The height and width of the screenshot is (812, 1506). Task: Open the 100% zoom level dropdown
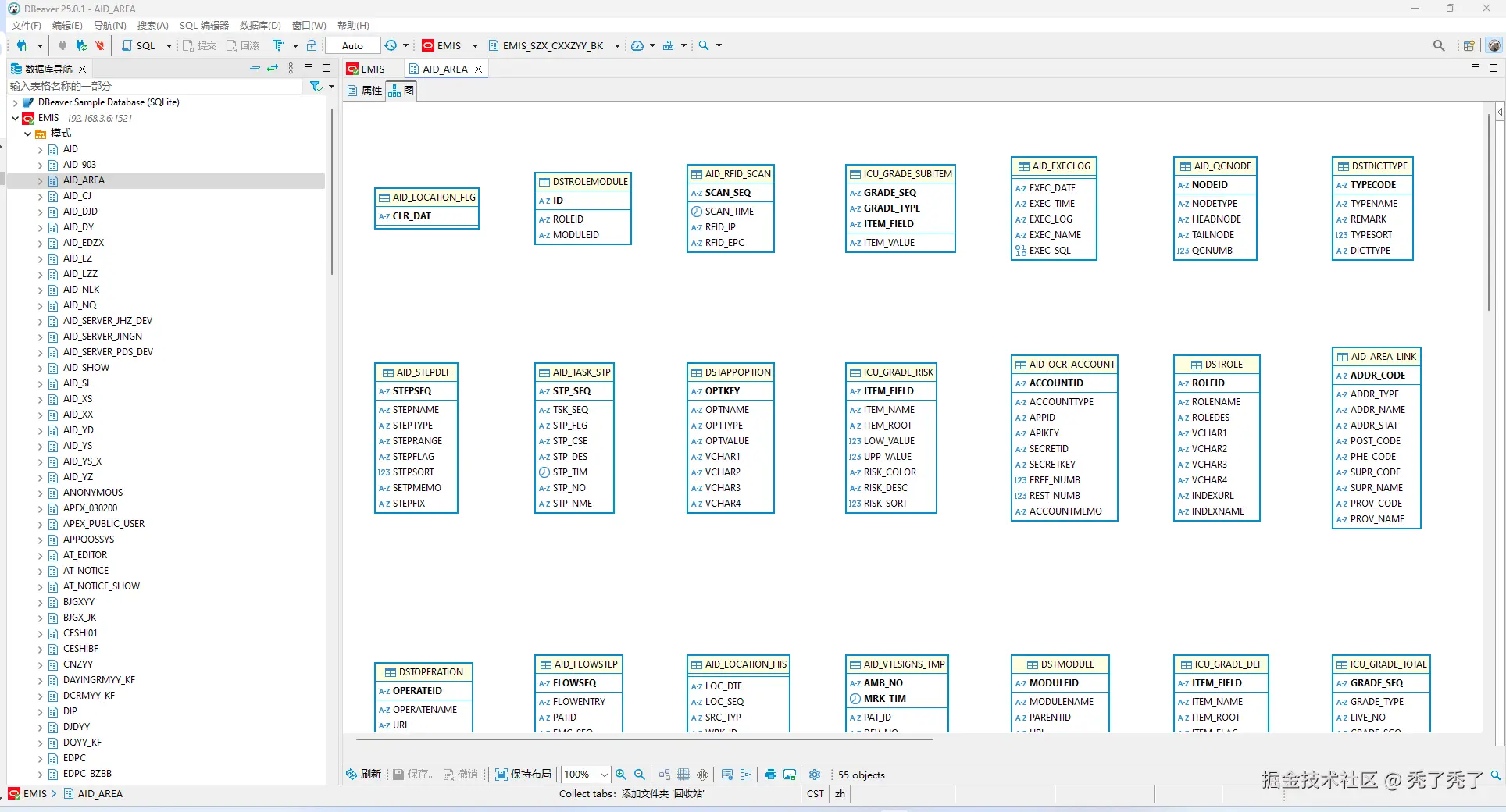coord(604,775)
